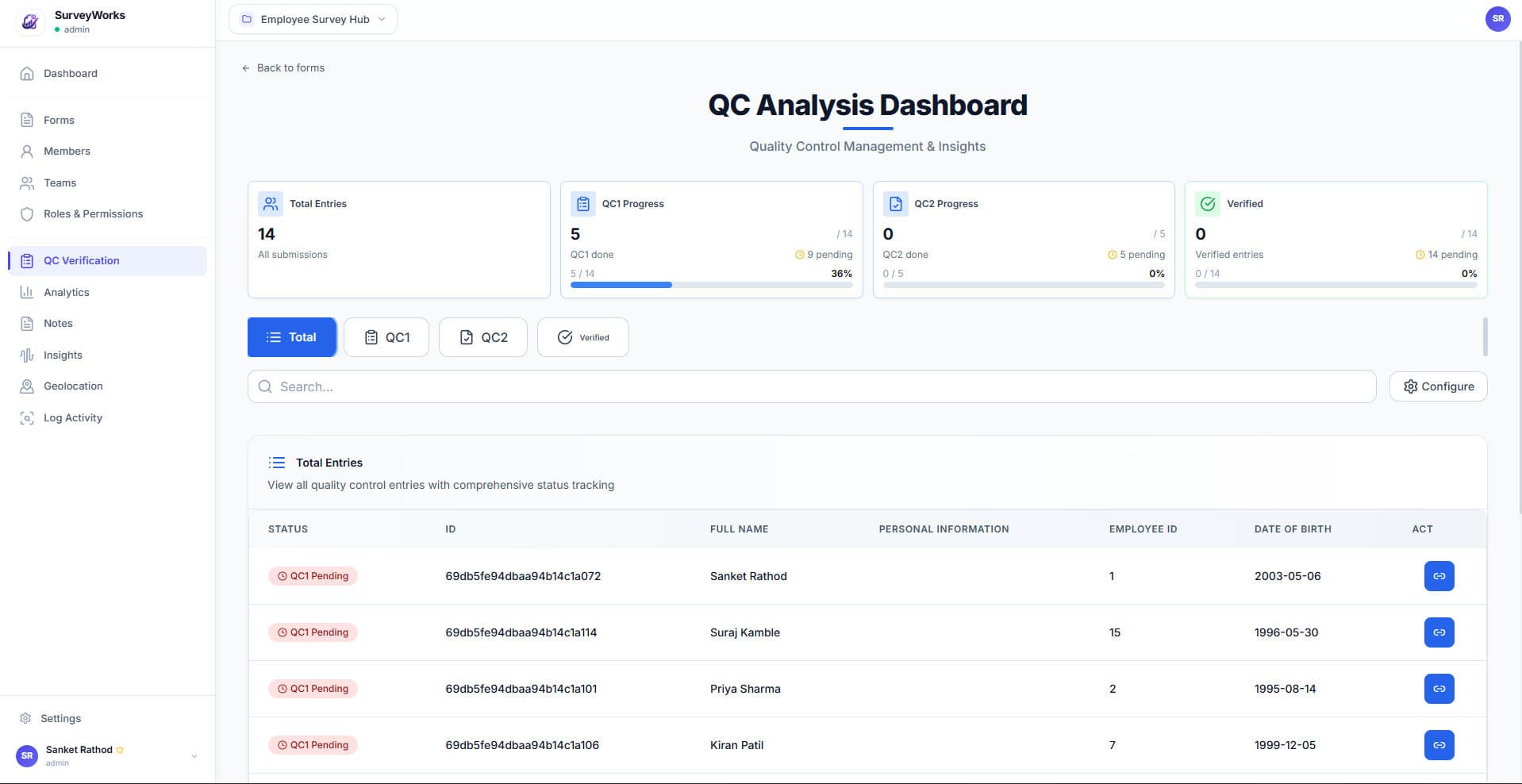Click the back arrow beside Back to forms
Screen dimensions: 1522x784
pyautogui.click(x=246, y=68)
